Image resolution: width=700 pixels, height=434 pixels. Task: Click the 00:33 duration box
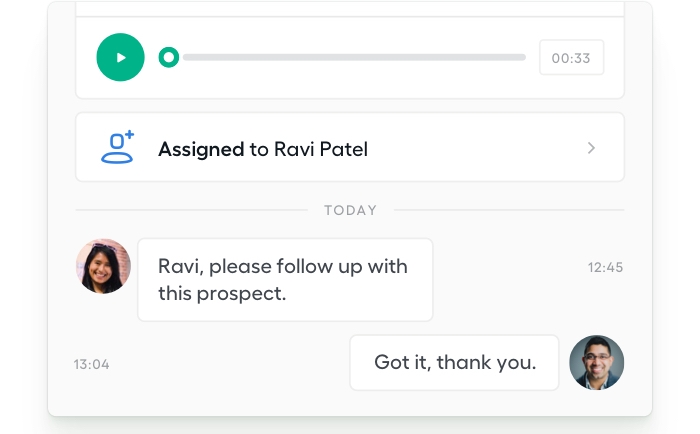tap(571, 58)
